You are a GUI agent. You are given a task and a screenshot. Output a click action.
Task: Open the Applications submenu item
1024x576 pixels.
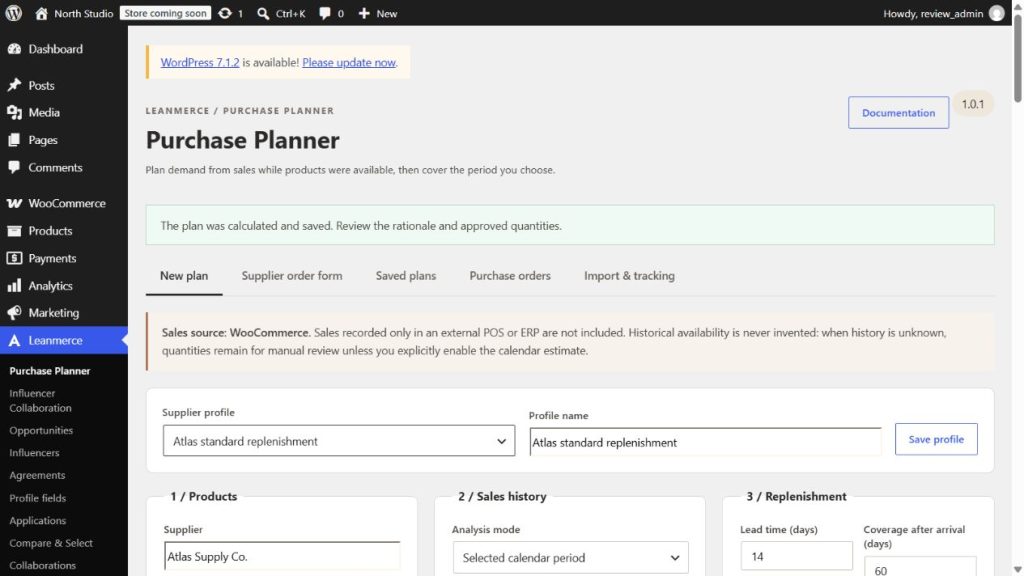38,520
